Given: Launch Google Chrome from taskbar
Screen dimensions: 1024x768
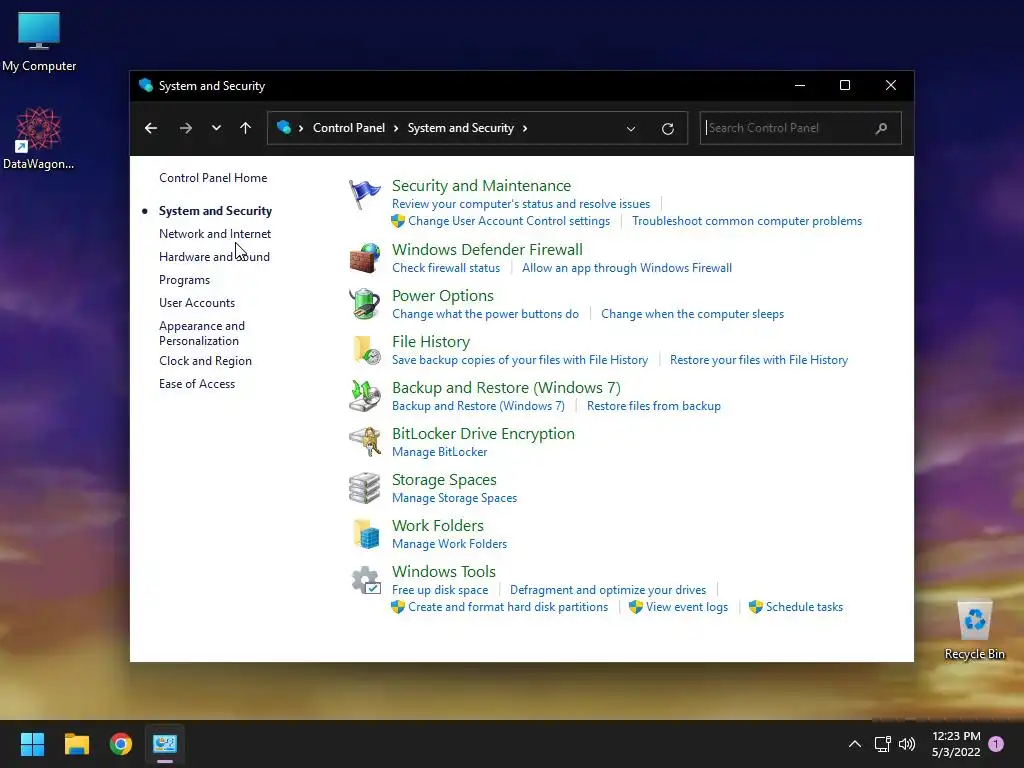Looking at the screenshot, I should pos(121,744).
